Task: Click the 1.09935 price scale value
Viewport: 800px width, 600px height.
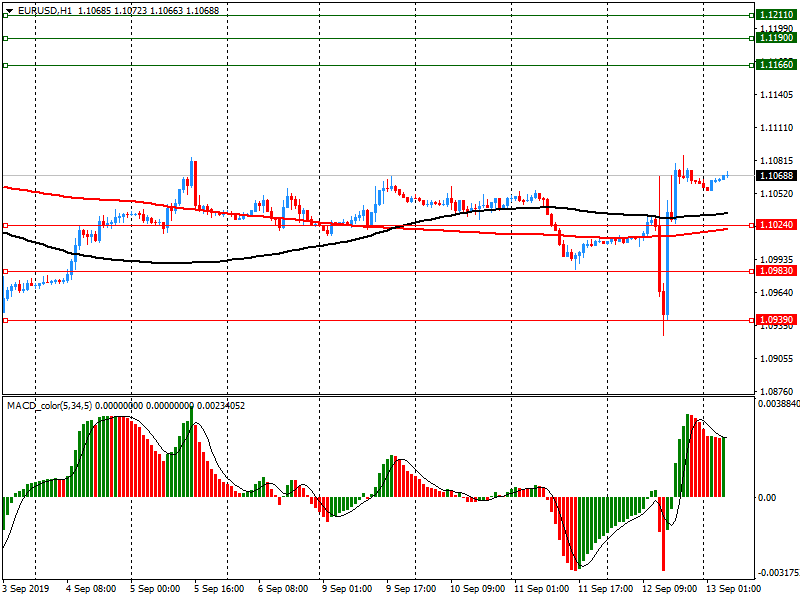Action: [777, 260]
